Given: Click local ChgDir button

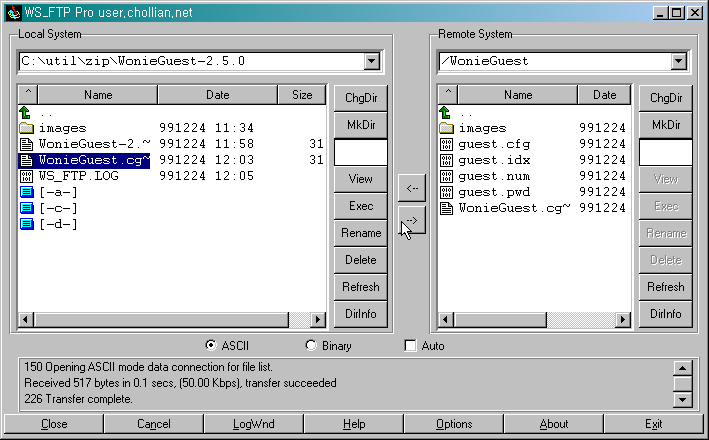Looking at the screenshot, I should (x=361, y=98).
